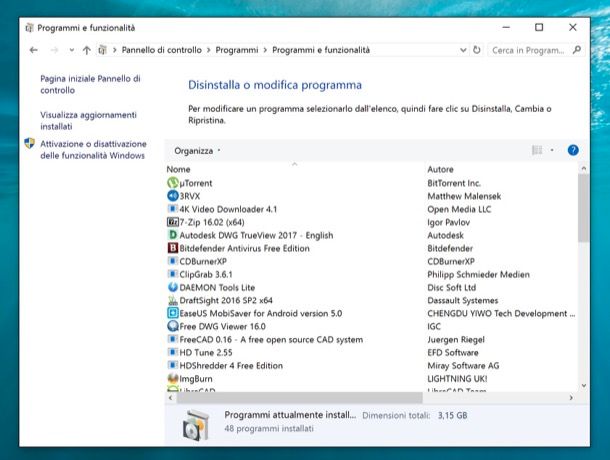Click the installed programs details pane icon
The image size is (610, 460).
(196, 425)
